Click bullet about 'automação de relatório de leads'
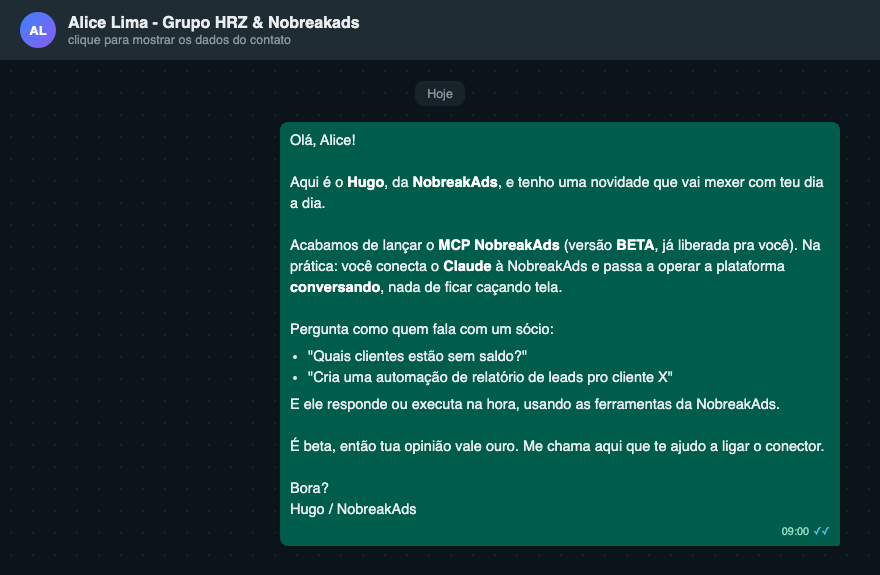The height and width of the screenshot is (575, 880). (489, 377)
